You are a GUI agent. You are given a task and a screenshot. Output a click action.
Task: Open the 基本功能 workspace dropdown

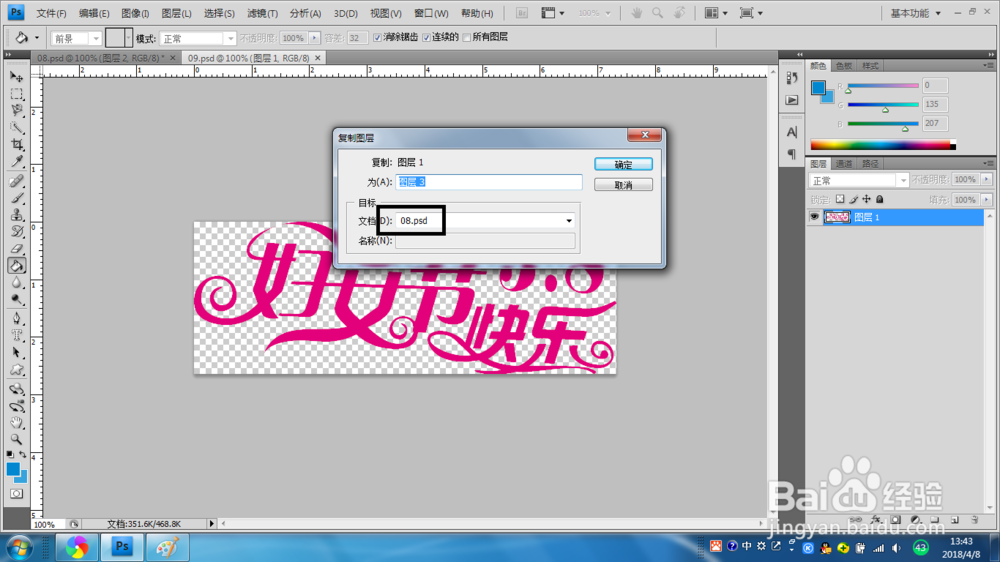coord(916,13)
